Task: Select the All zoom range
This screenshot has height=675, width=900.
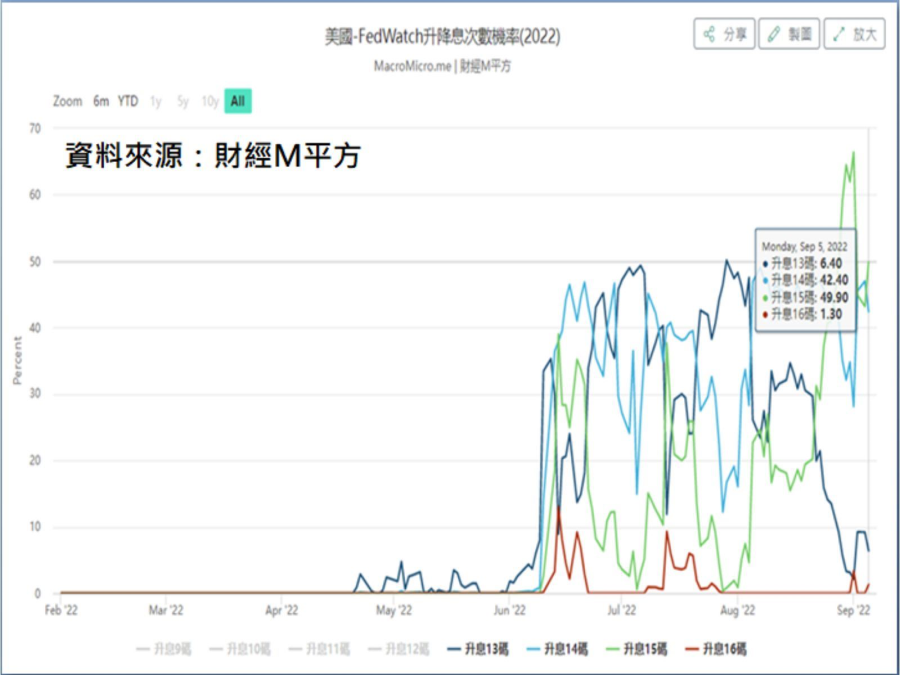Action: 238,102
